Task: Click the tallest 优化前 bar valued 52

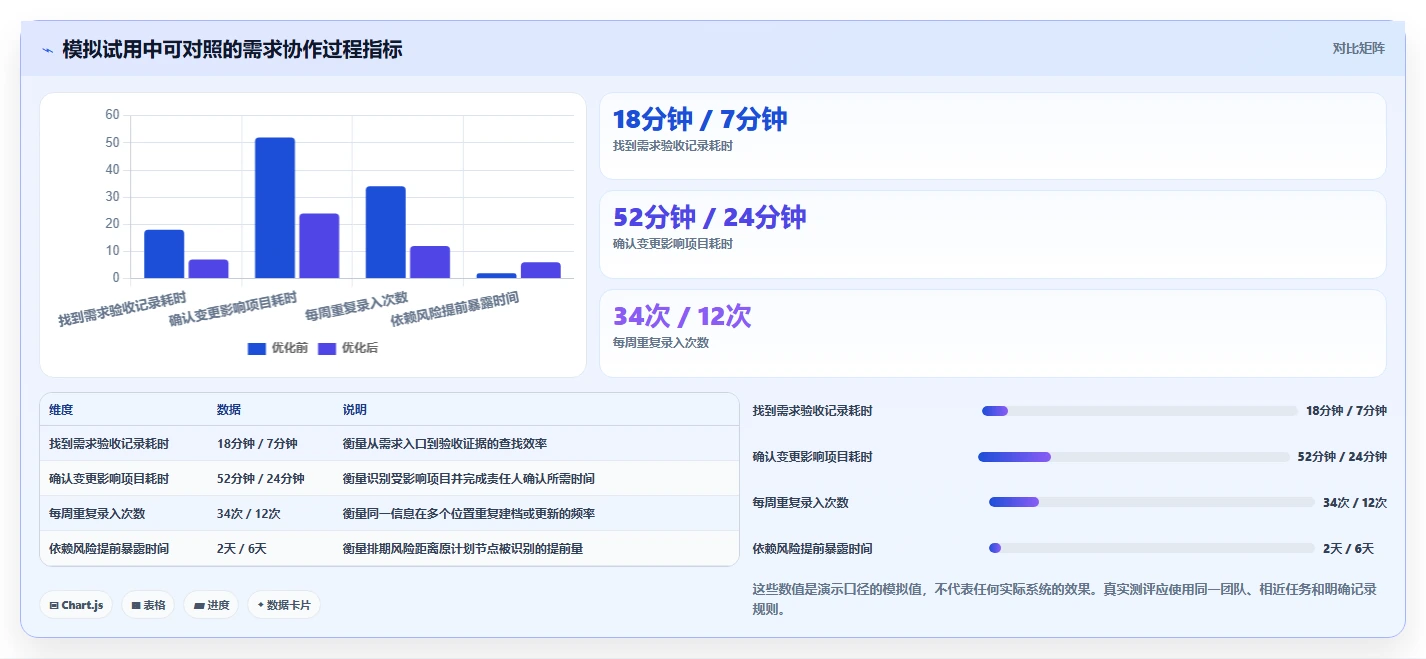Action: click(275, 208)
